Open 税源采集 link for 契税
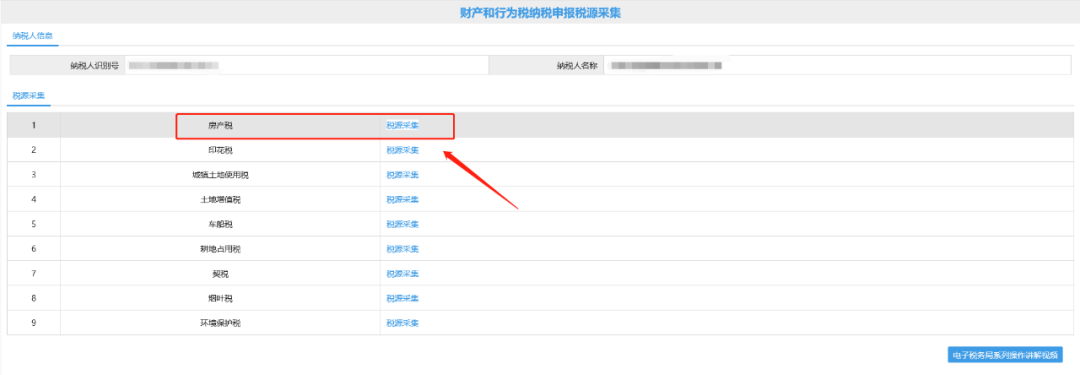Screen dimensions: 1080x375 (x=402, y=274)
